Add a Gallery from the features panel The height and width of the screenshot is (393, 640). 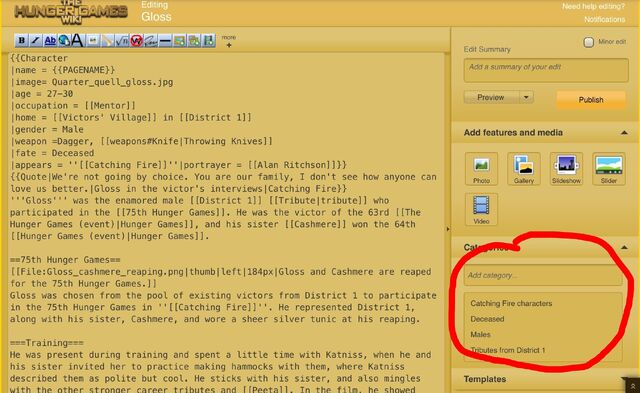pos(524,169)
